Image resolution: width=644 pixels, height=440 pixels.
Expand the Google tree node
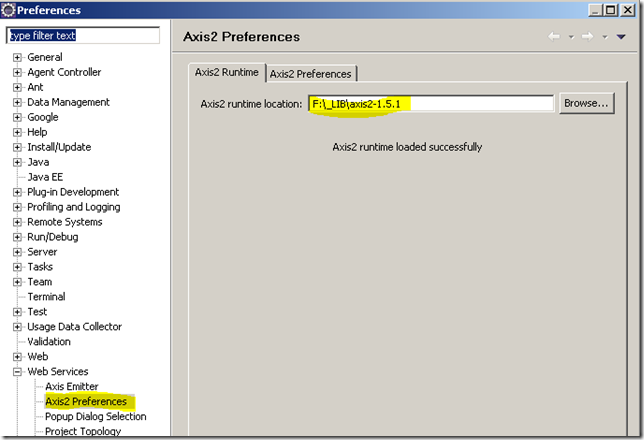17,117
